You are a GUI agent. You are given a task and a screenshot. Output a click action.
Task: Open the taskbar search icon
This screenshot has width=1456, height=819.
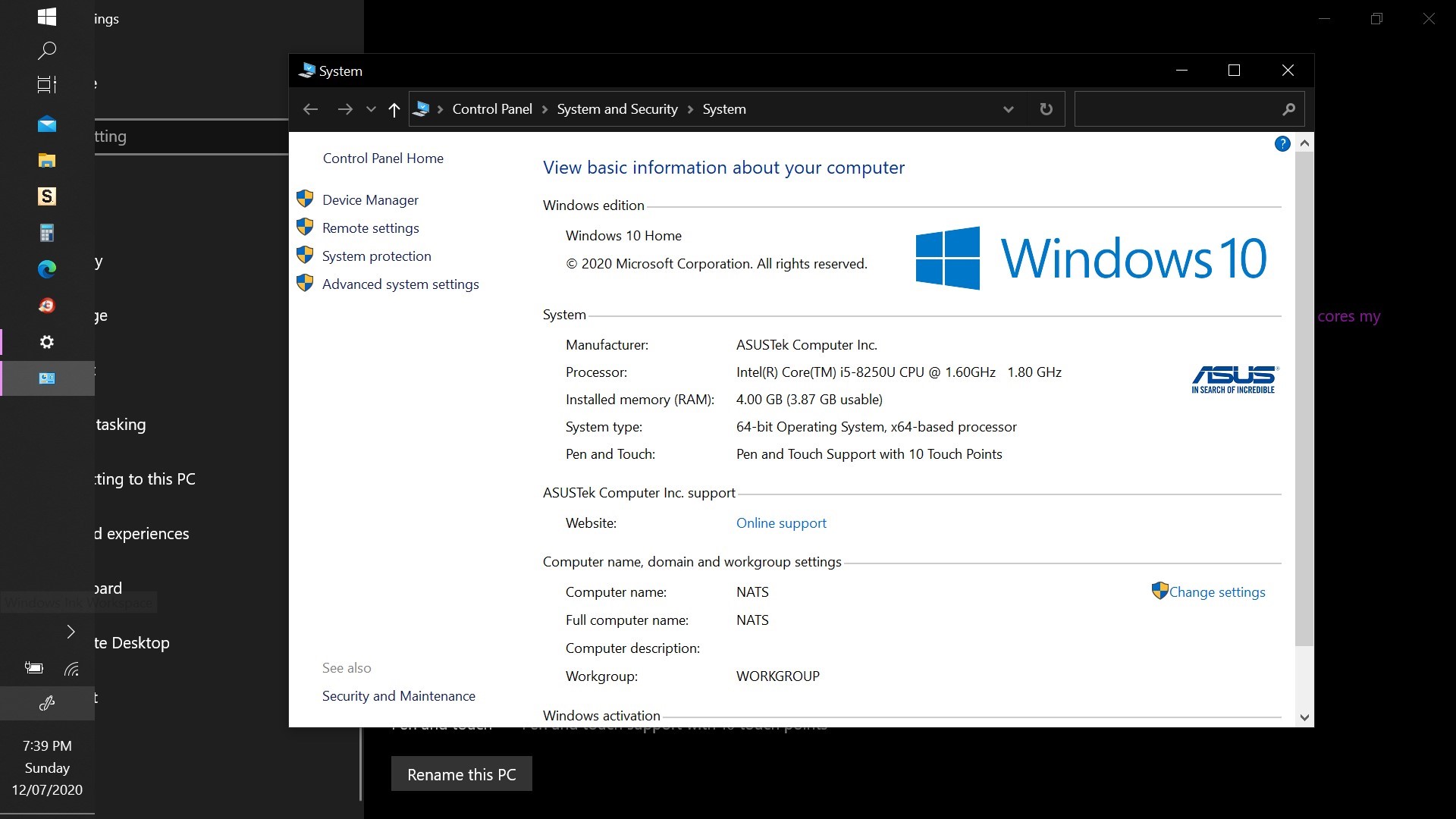[x=47, y=51]
